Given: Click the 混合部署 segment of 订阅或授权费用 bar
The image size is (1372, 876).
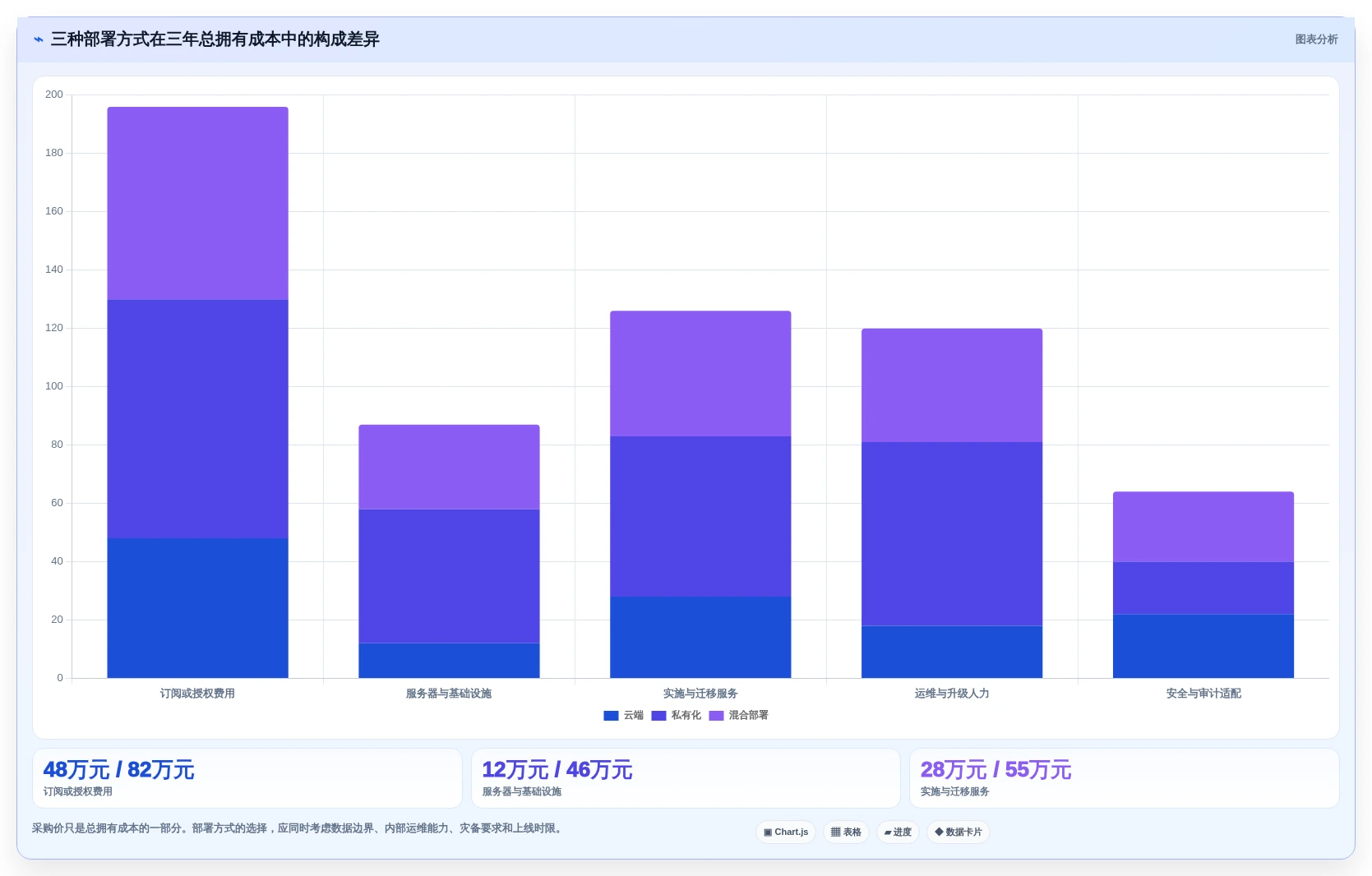Looking at the screenshot, I should [197, 203].
